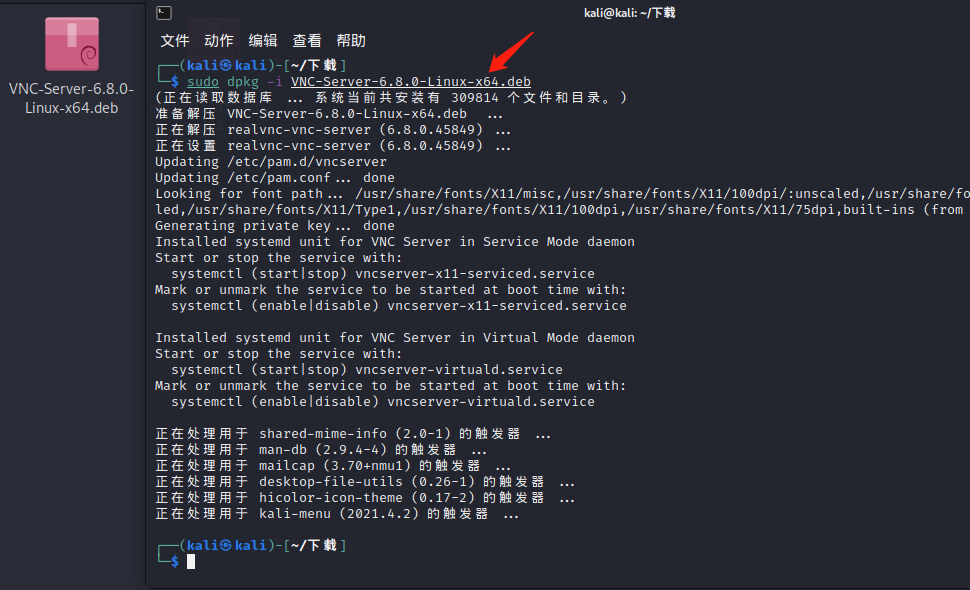Click the 'Updating /etc/pam.conf... done' line
This screenshot has width=970, height=590.
(275, 178)
